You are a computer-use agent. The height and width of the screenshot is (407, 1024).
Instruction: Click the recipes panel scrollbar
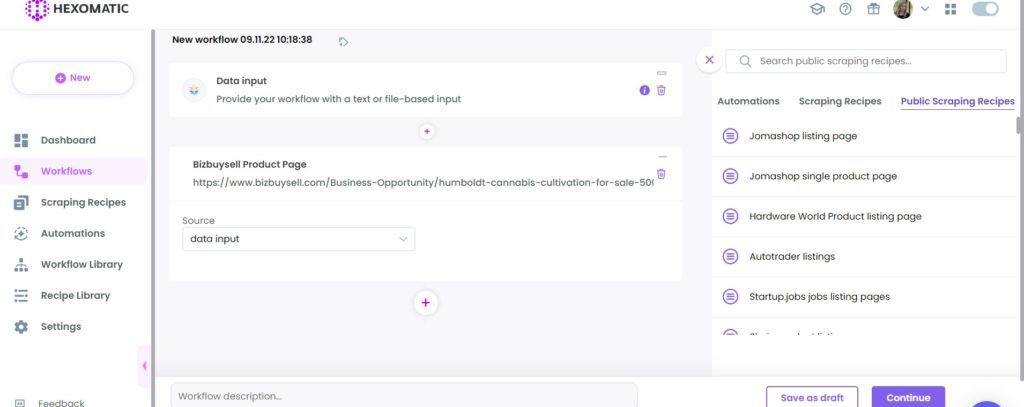pyautogui.click(x=1019, y=125)
